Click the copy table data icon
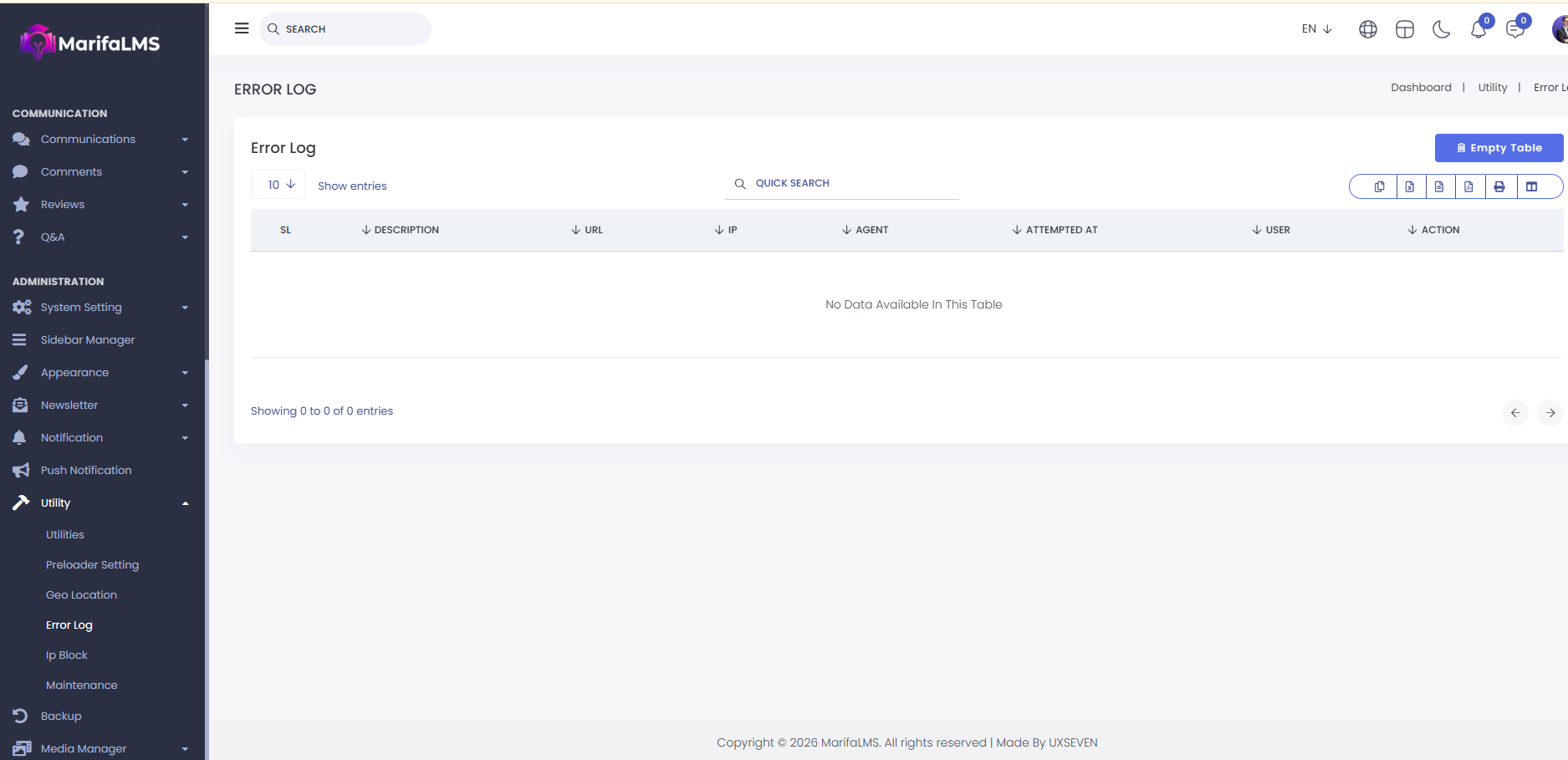The height and width of the screenshot is (760, 1568). click(1379, 186)
